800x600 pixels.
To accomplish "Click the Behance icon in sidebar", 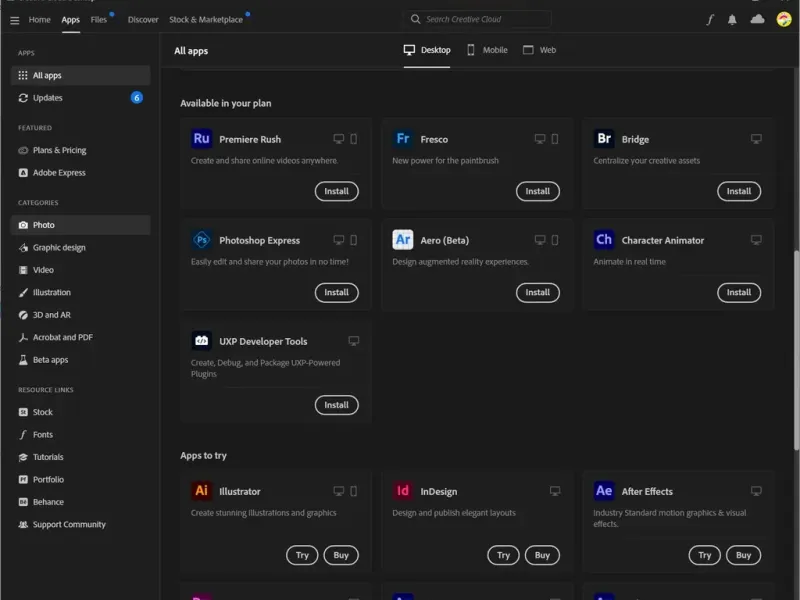I will [23, 502].
